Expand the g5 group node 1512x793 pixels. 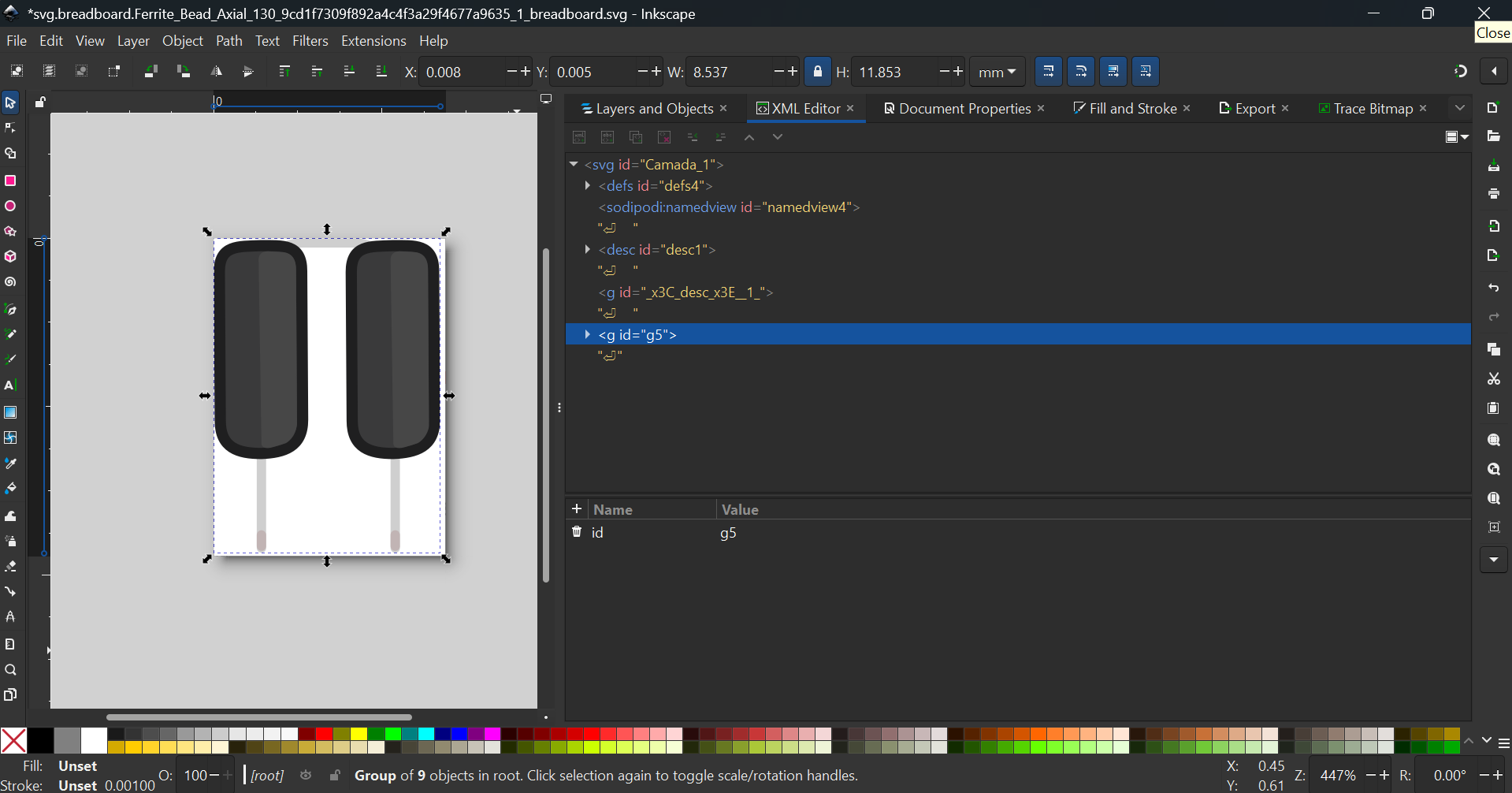tap(588, 335)
